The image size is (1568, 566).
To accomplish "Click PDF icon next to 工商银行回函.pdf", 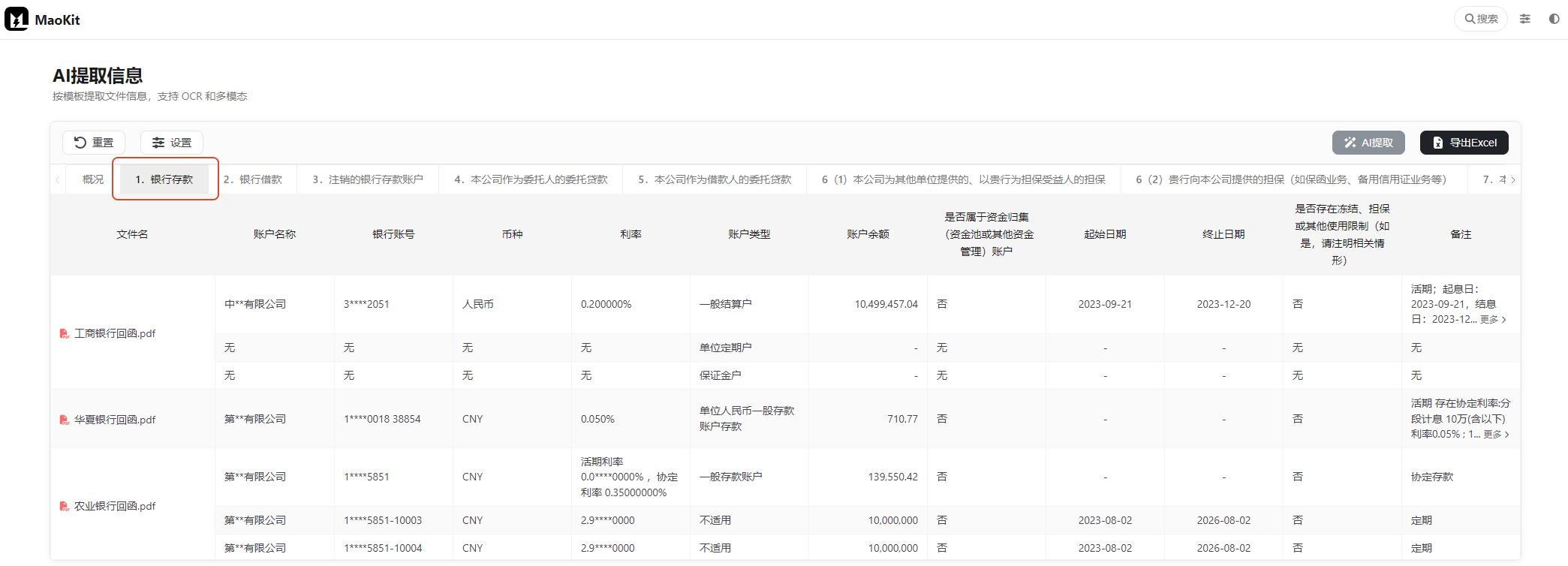I will 65,333.
